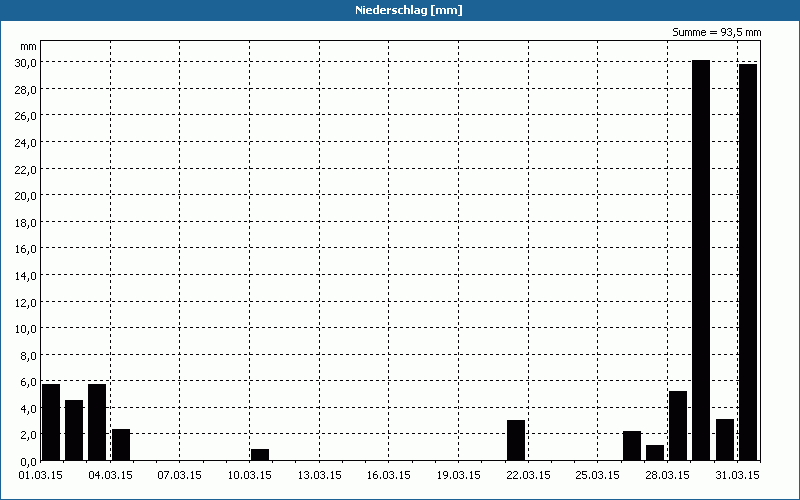Click the 19.03.15 date label
The image size is (800, 500).
pos(459,475)
